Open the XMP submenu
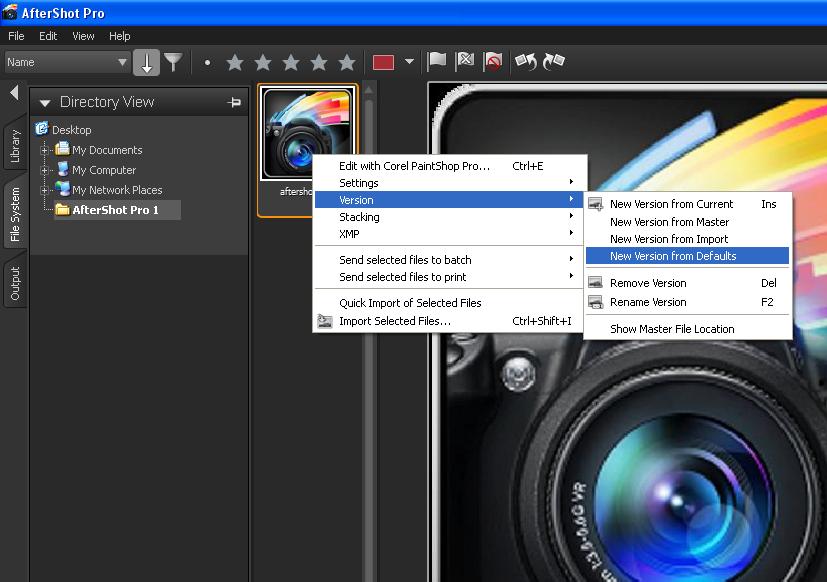The height and width of the screenshot is (582, 827). coord(449,234)
